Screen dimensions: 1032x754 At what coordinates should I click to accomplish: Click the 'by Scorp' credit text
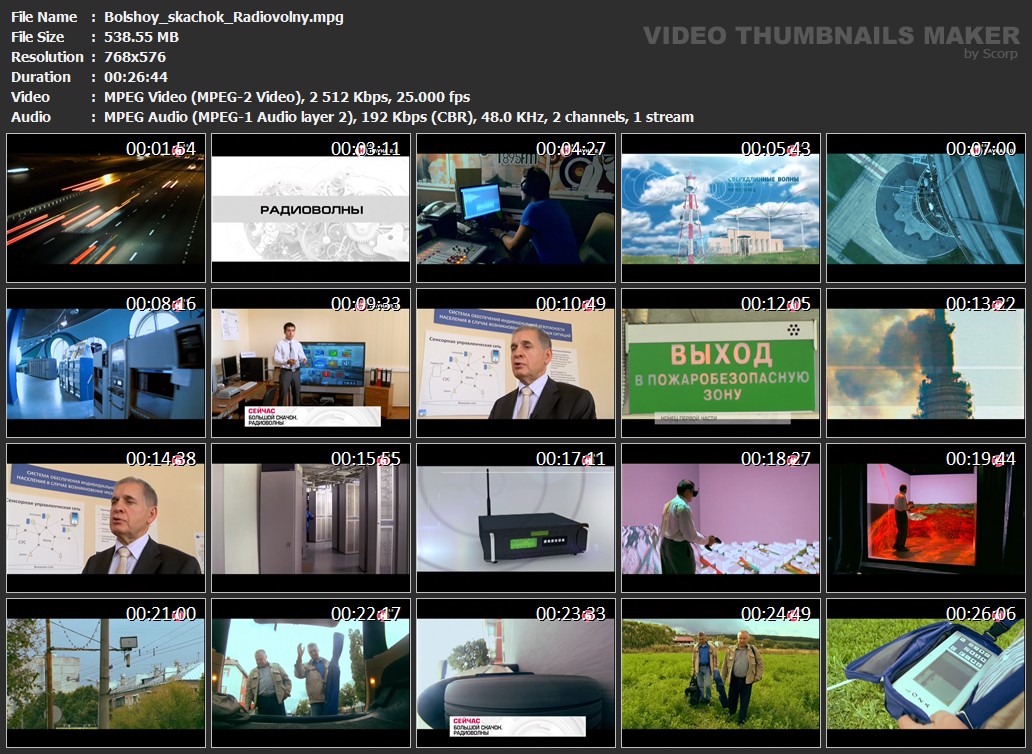991,54
